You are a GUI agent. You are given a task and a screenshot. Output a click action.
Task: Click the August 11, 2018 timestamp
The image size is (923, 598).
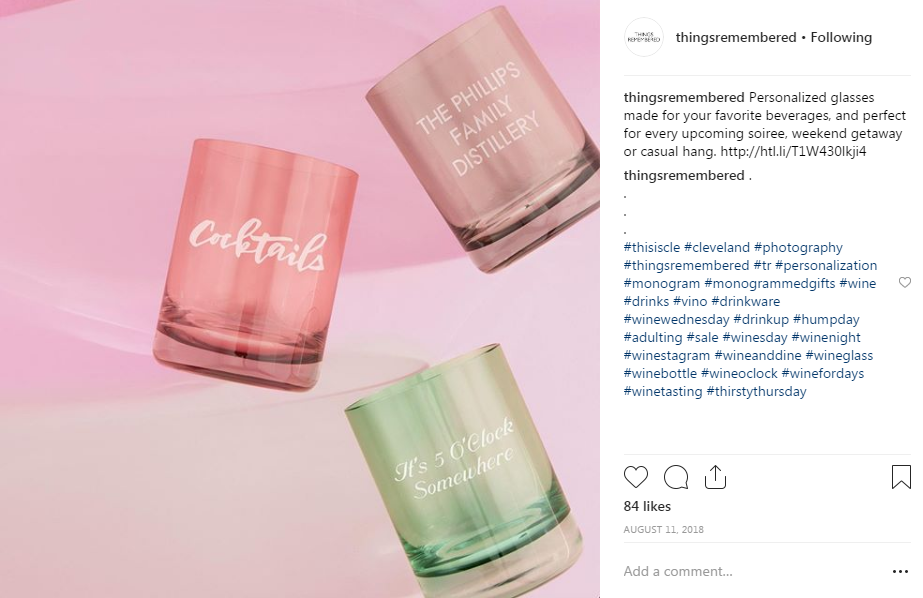point(663,529)
